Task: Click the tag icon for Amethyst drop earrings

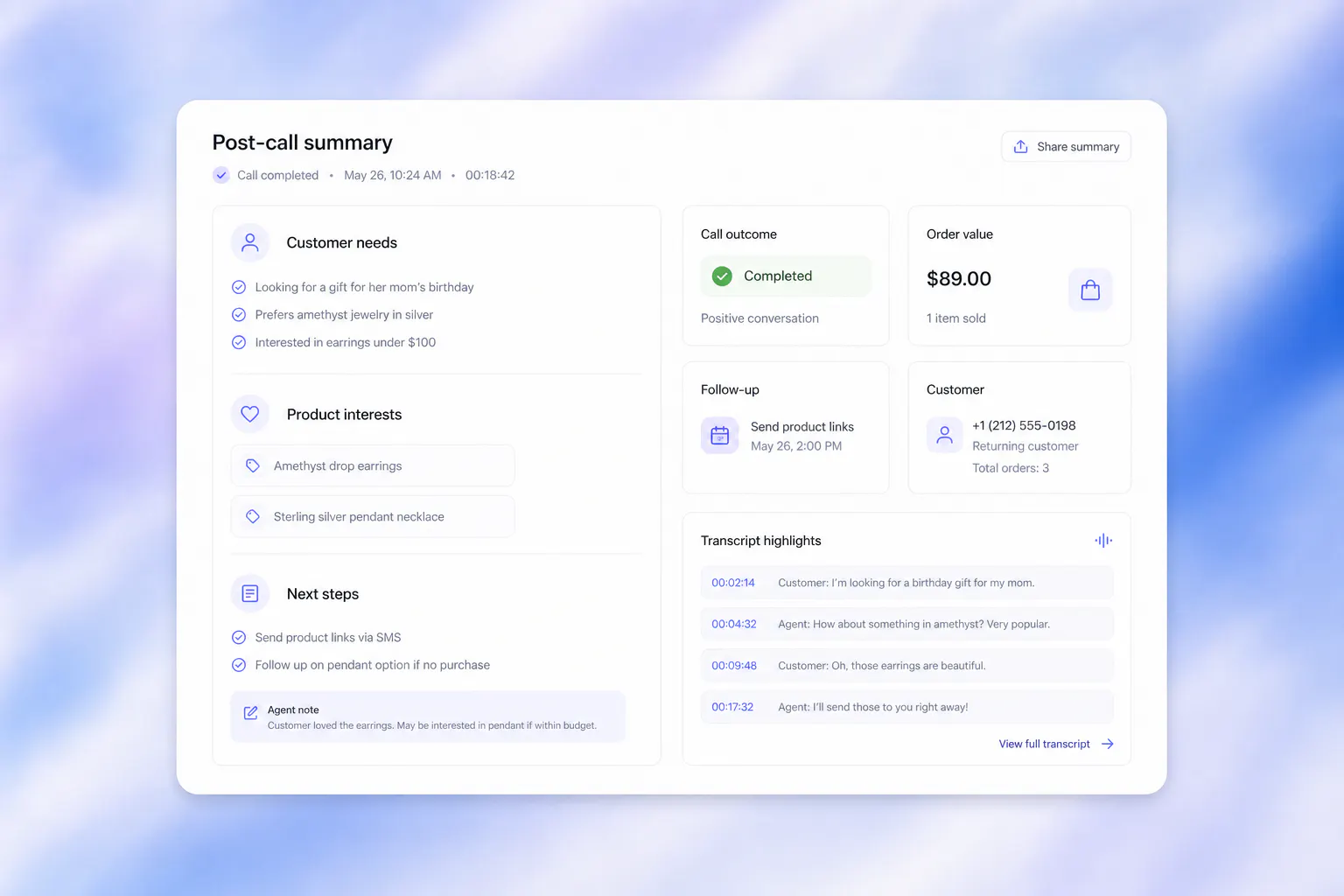Action: [253, 465]
